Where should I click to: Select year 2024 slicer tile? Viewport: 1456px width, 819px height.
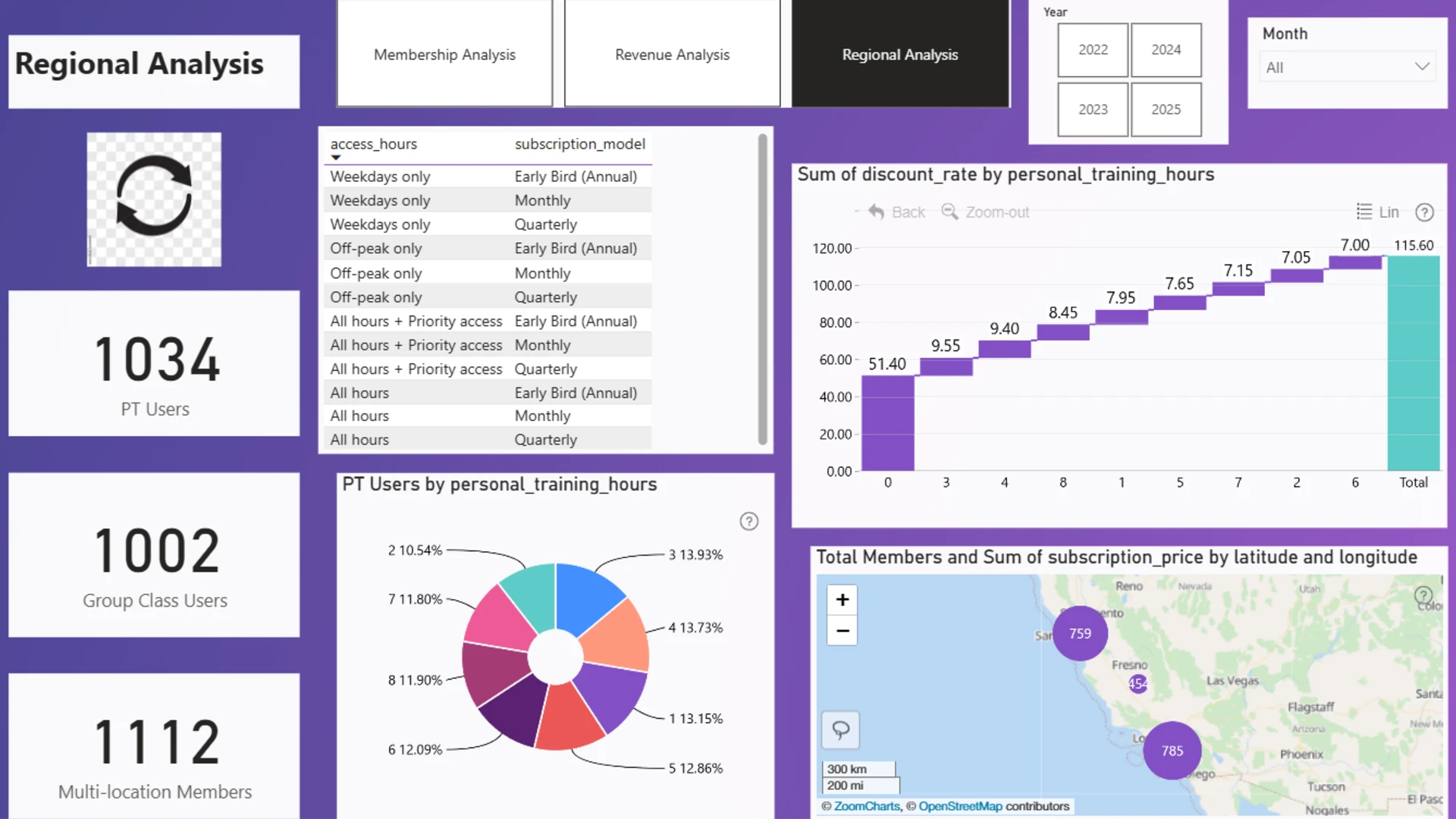pos(1166,50)
